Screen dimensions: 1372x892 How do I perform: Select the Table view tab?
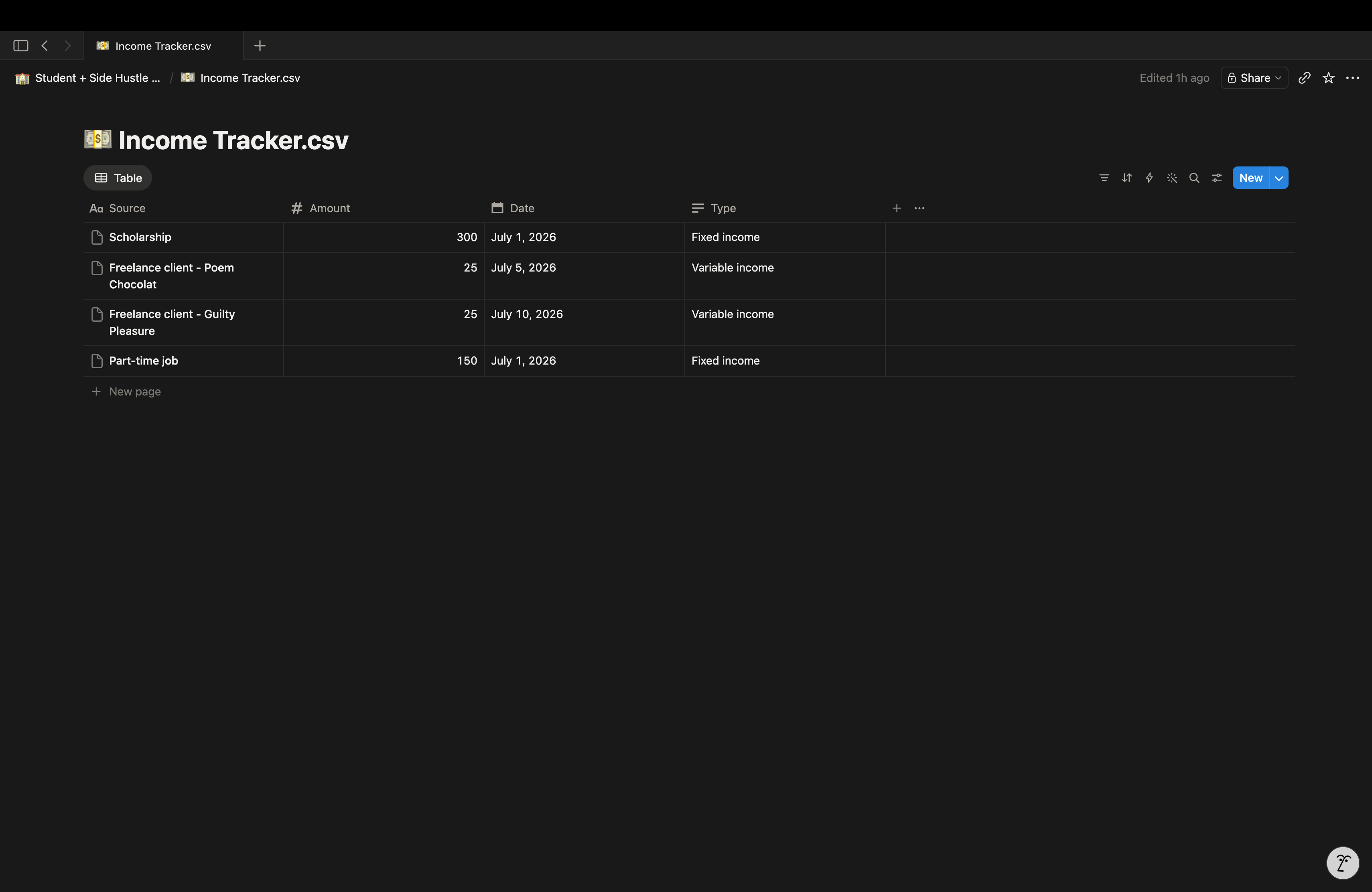118,178
